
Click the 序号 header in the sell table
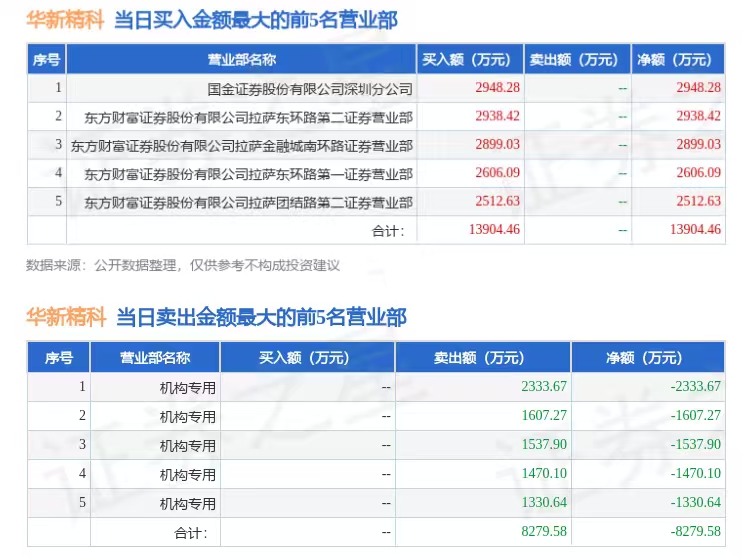59,358
